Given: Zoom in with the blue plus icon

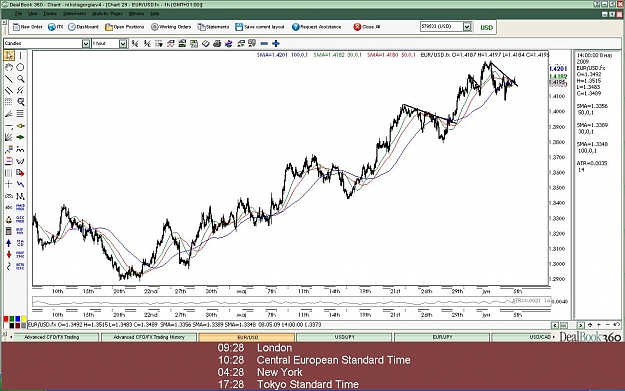Looking at the screenshot, I should (x=275, y=43).
